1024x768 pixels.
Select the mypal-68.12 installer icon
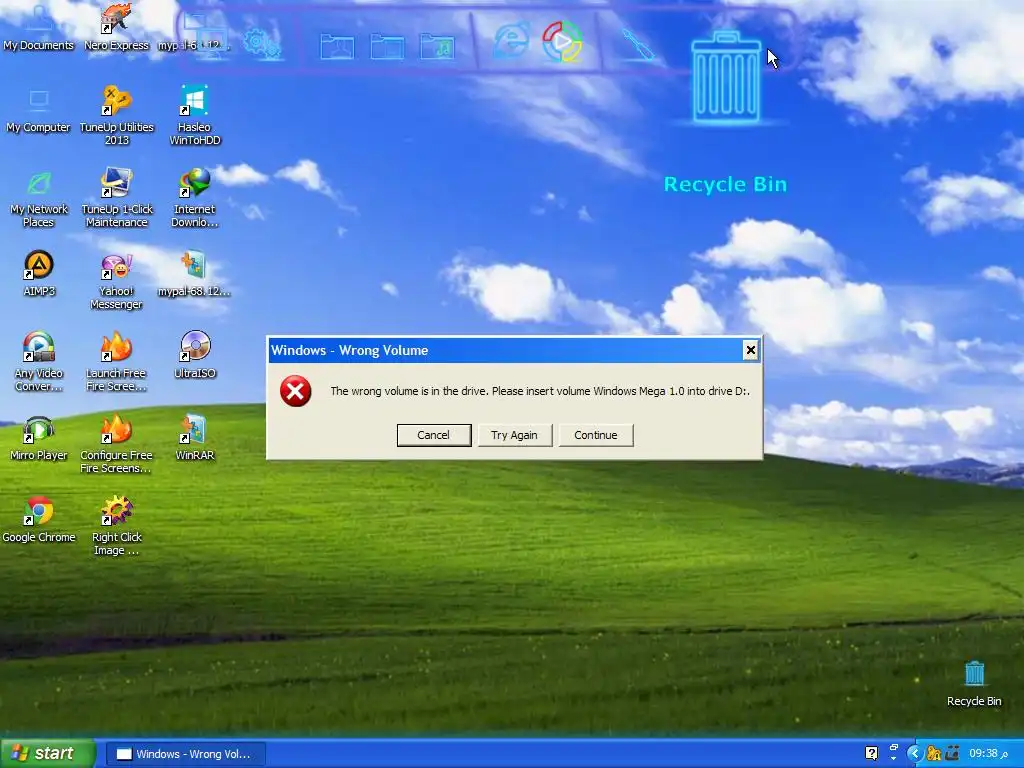pos(195,274)
